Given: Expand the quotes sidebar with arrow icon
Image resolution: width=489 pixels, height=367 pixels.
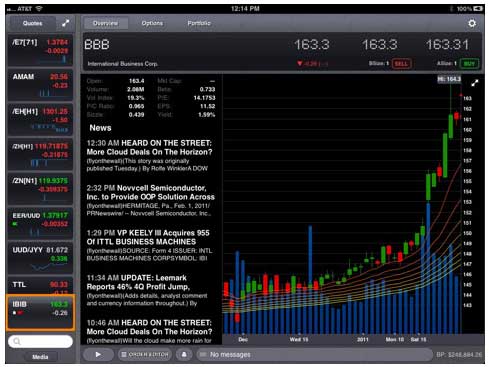Looking at the screenshot, I should 65,23.
